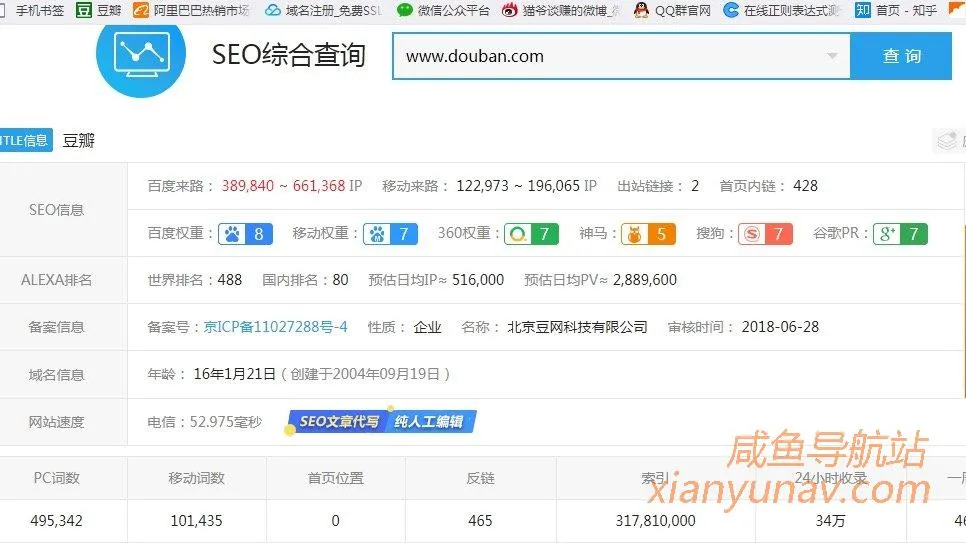Click the 网站速度 row label
966x543 pixels.
[57, 422]
